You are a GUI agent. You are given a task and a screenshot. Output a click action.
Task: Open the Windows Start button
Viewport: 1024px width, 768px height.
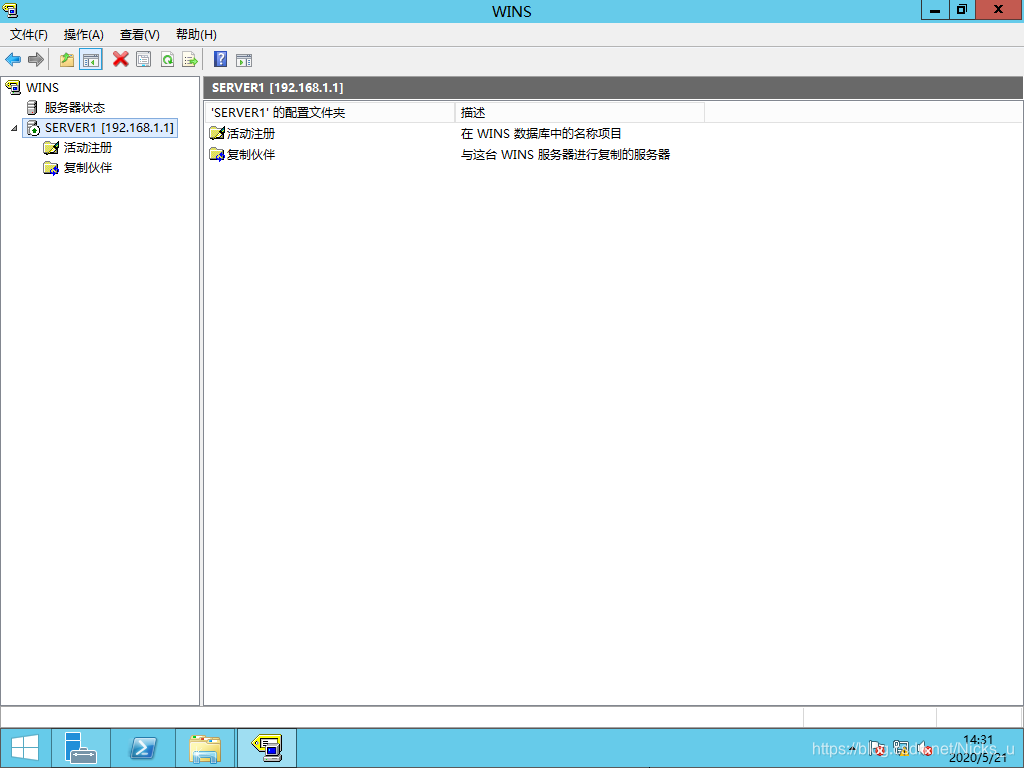click(x=25, y=748)
